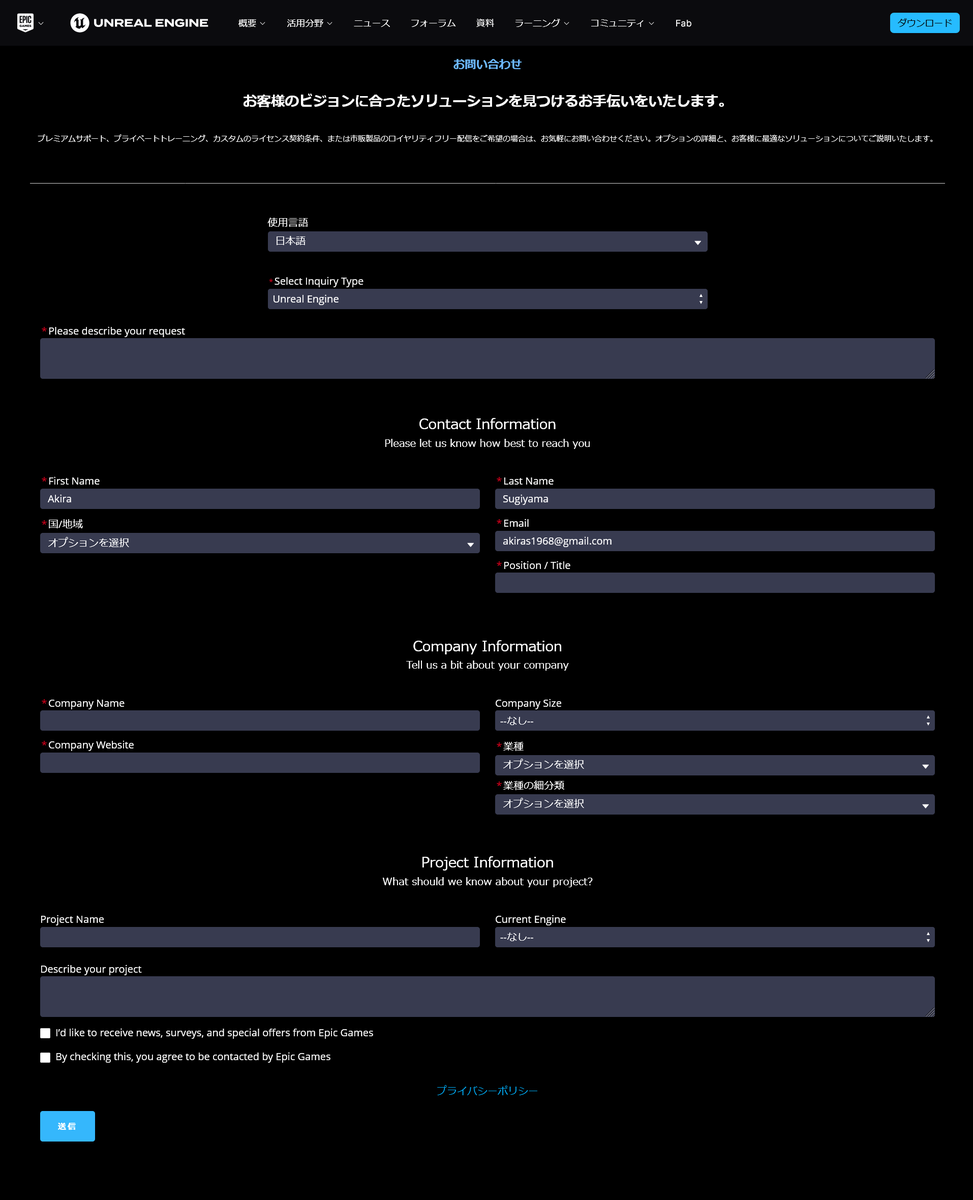Expand the chevron beside Epic Games logo

tap(41, 24)
